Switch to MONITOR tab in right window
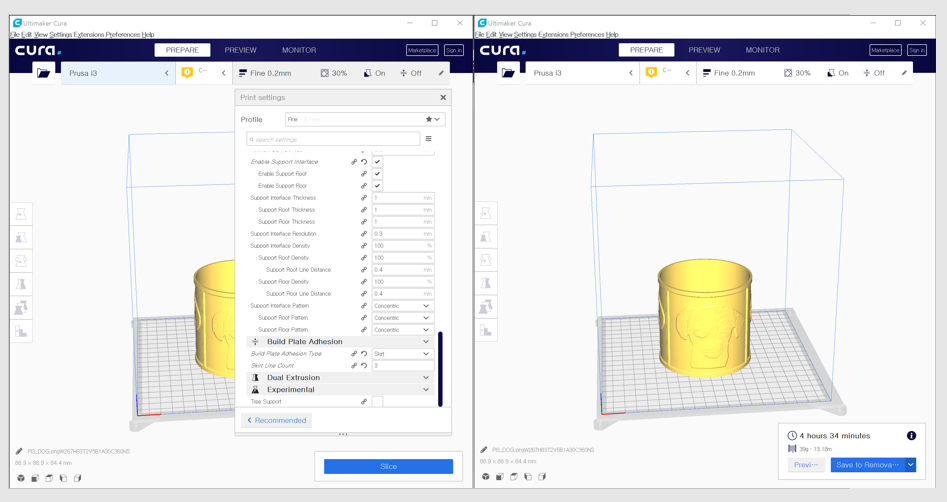This screenshot has width=947, height=502. coord(762,50)
